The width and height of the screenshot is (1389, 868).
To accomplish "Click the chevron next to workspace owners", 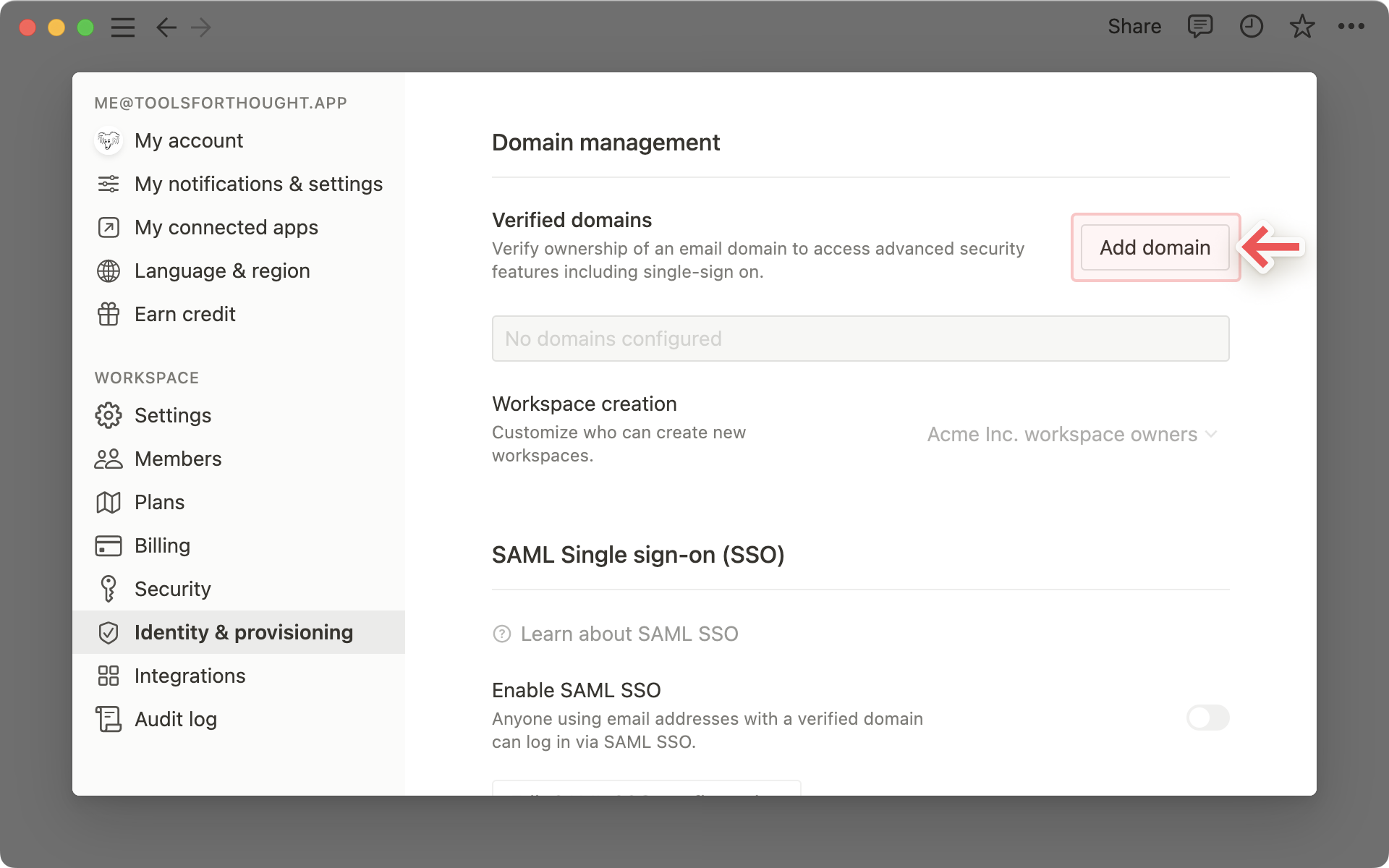I will (1212, 434).
